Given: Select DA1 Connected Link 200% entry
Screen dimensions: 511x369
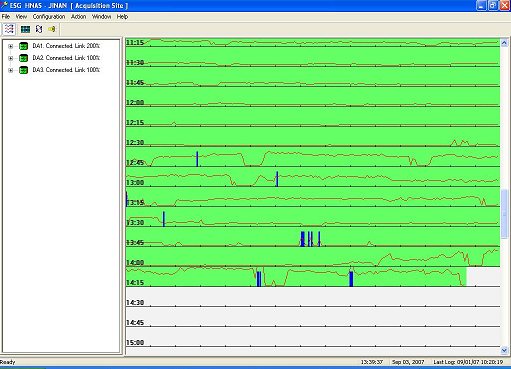Looking at the screenshot, I should click(66, 46).
